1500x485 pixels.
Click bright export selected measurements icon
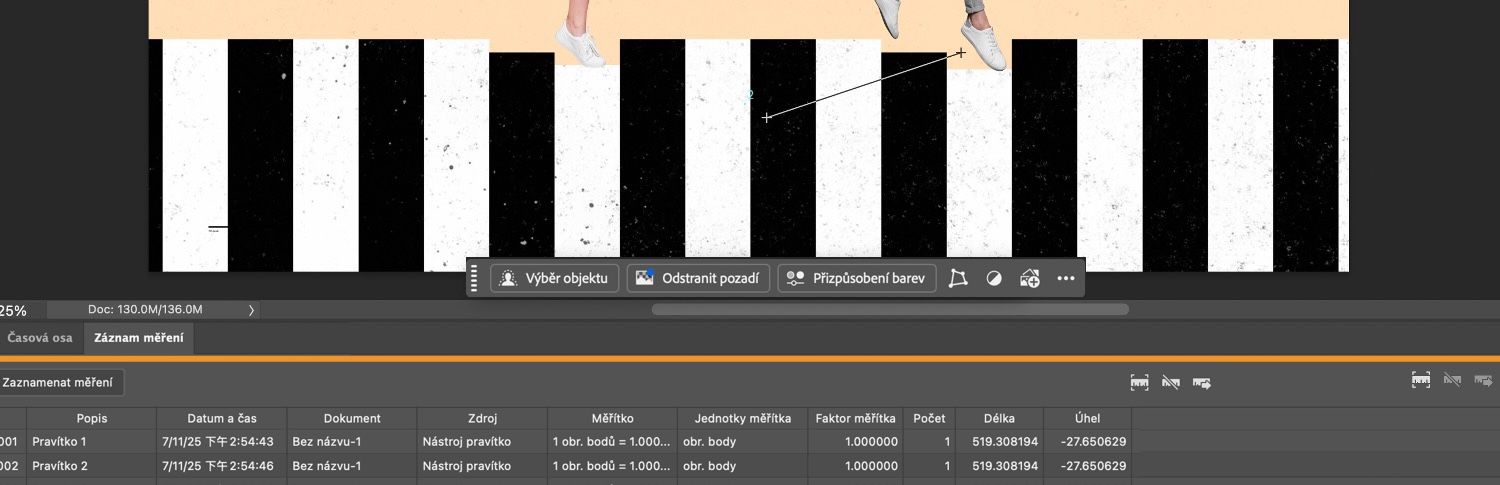[1202, 382]
